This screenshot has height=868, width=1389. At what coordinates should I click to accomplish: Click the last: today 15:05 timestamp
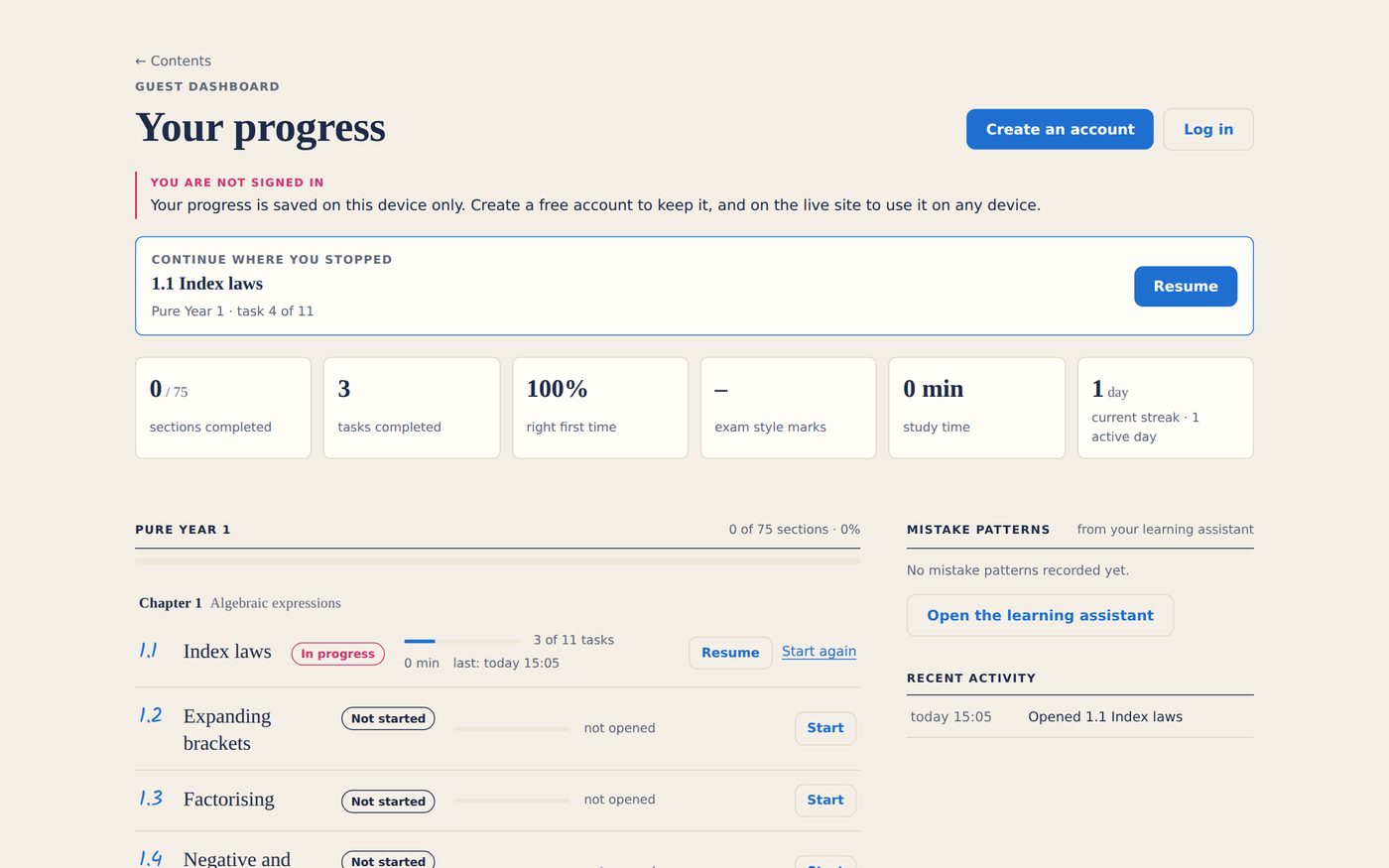pyautogui.click(x=506, y=663)
